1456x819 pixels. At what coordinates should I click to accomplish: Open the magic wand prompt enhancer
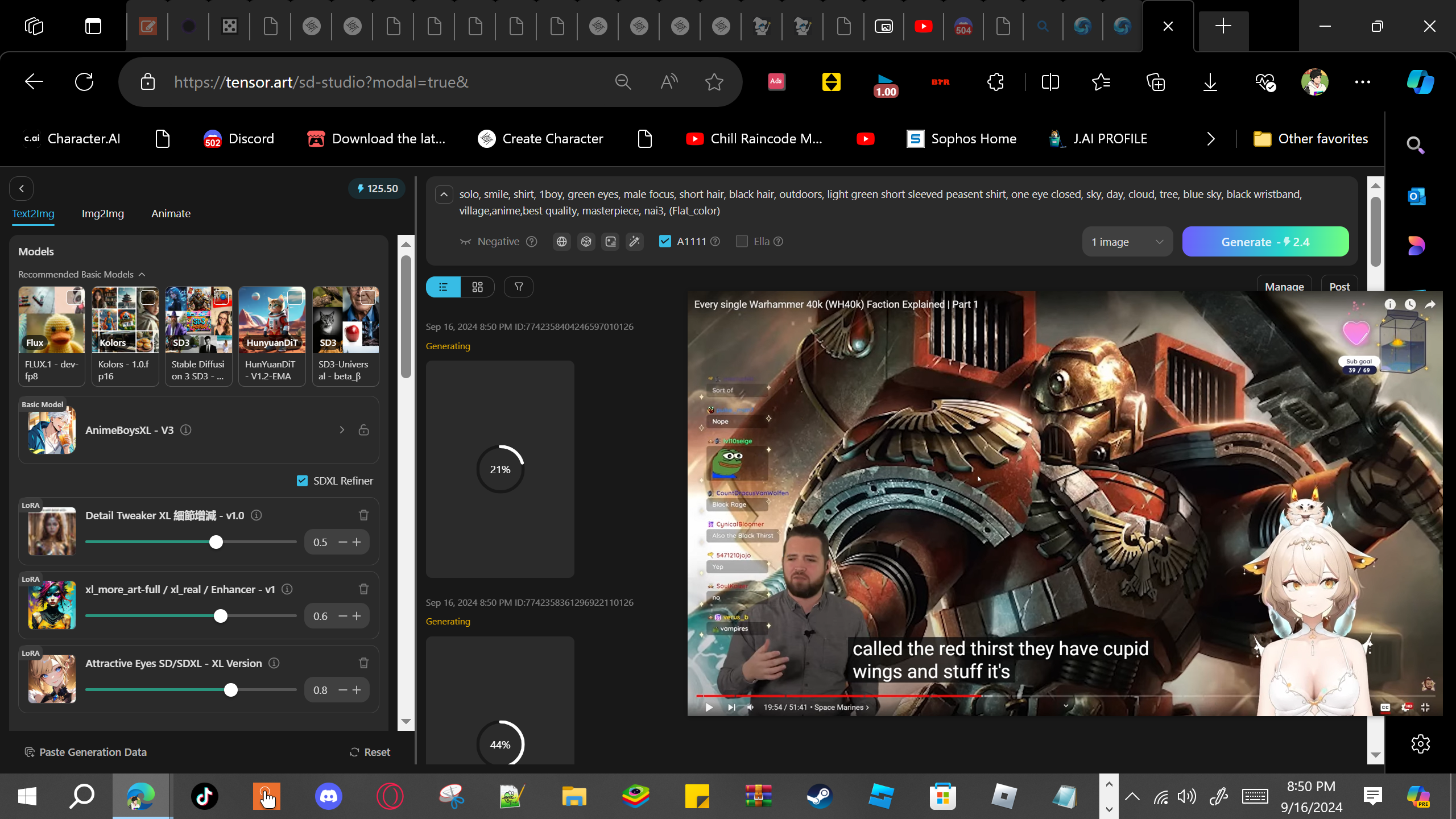[635, 242]
